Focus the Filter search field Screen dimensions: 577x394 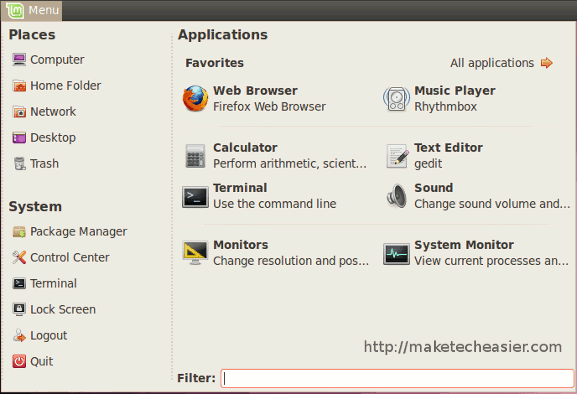click(397, 378)
